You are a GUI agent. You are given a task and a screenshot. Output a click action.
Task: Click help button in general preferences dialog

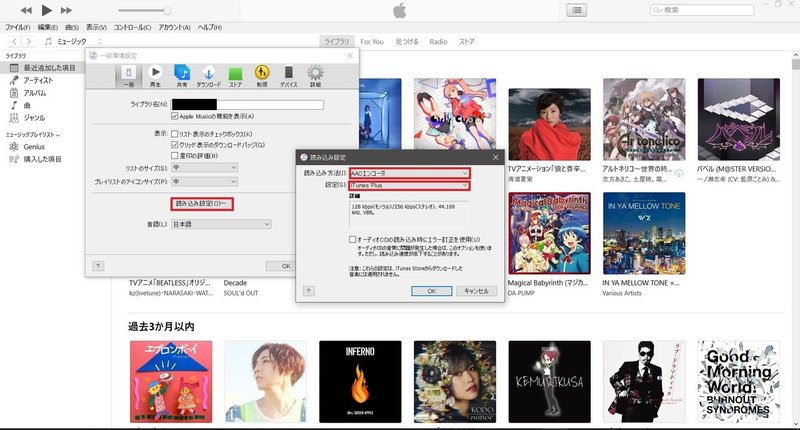point(98,266)
